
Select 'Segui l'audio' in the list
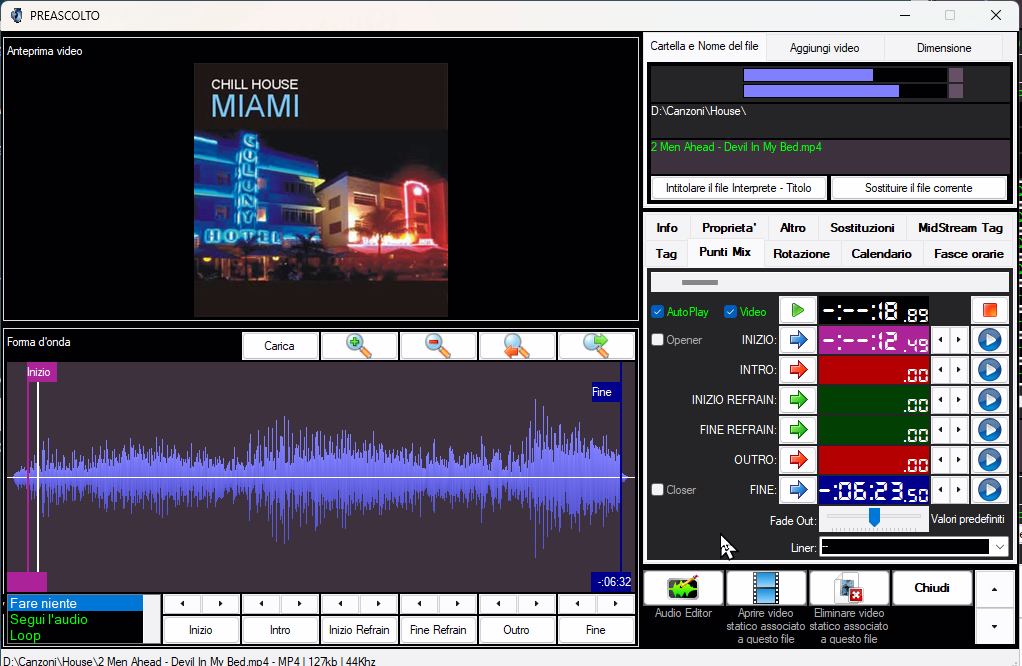[49, 620]
